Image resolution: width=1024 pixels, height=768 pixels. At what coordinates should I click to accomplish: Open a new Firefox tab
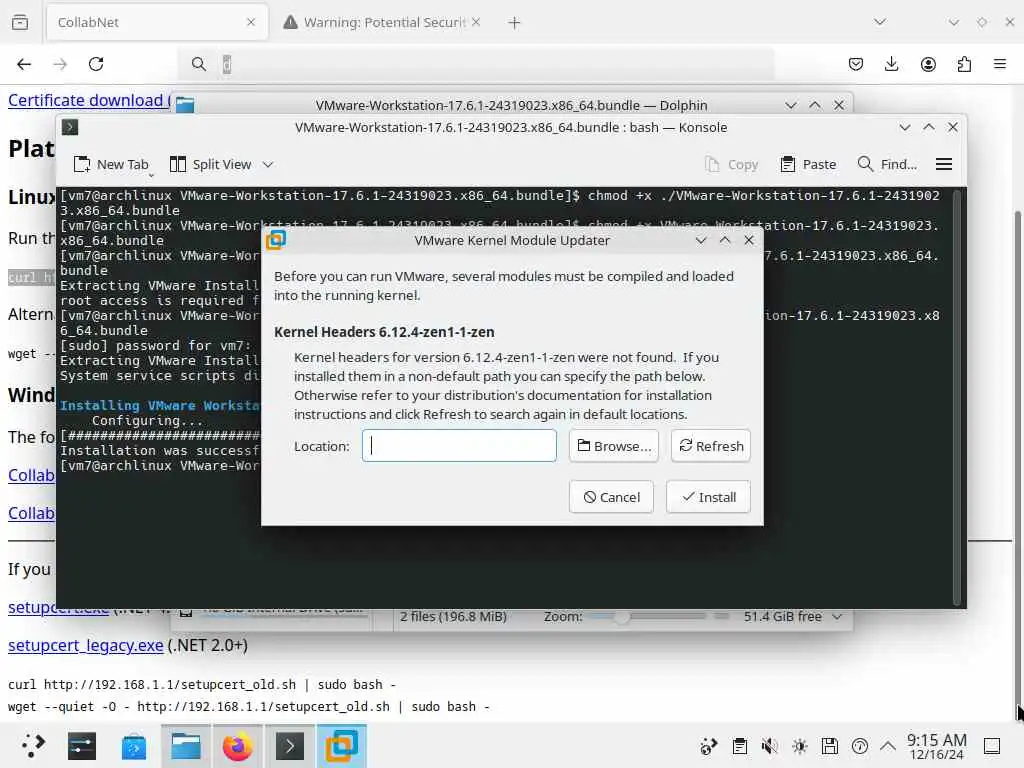(515, 23)
